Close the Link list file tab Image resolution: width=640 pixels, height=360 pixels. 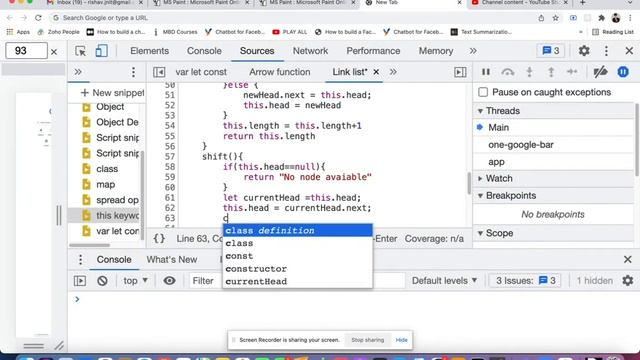coord(376,72)
